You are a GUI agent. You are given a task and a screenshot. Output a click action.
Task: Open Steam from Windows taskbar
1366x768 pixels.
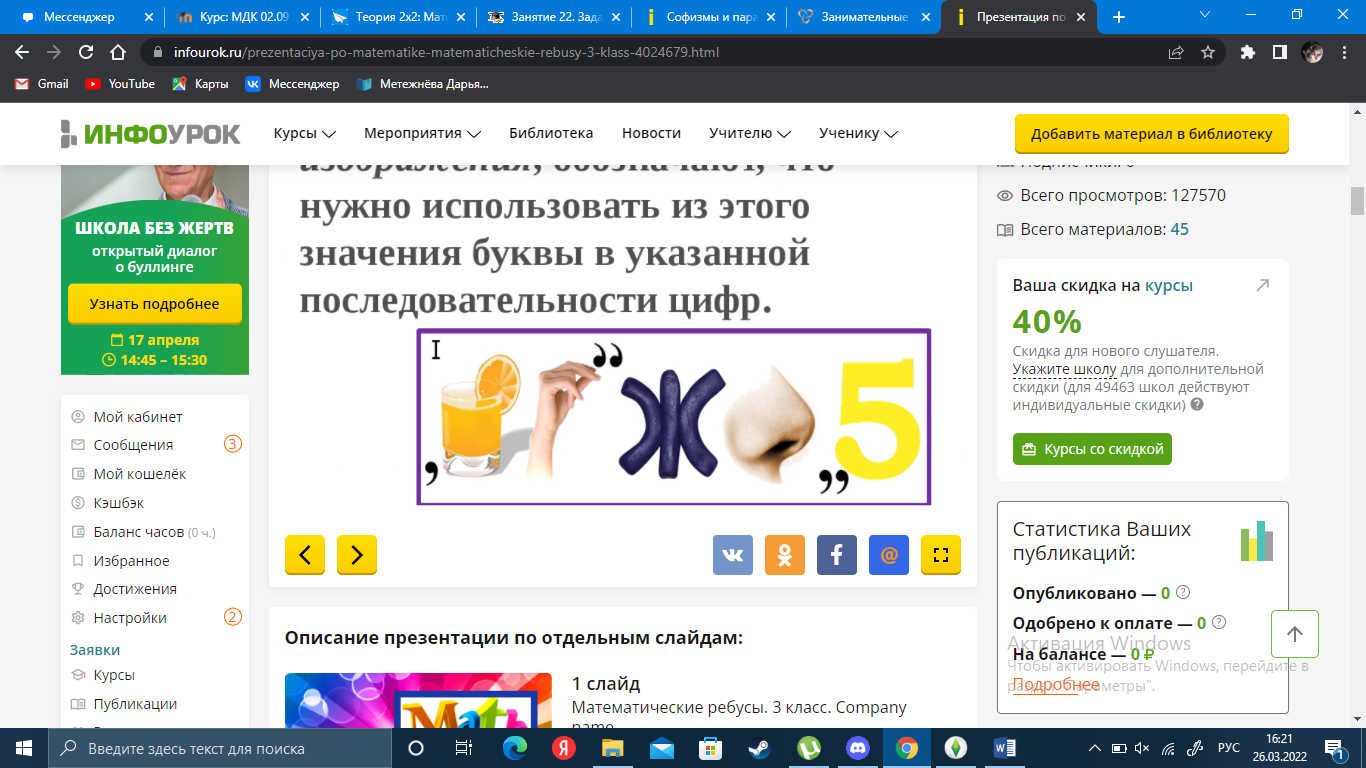760,748
